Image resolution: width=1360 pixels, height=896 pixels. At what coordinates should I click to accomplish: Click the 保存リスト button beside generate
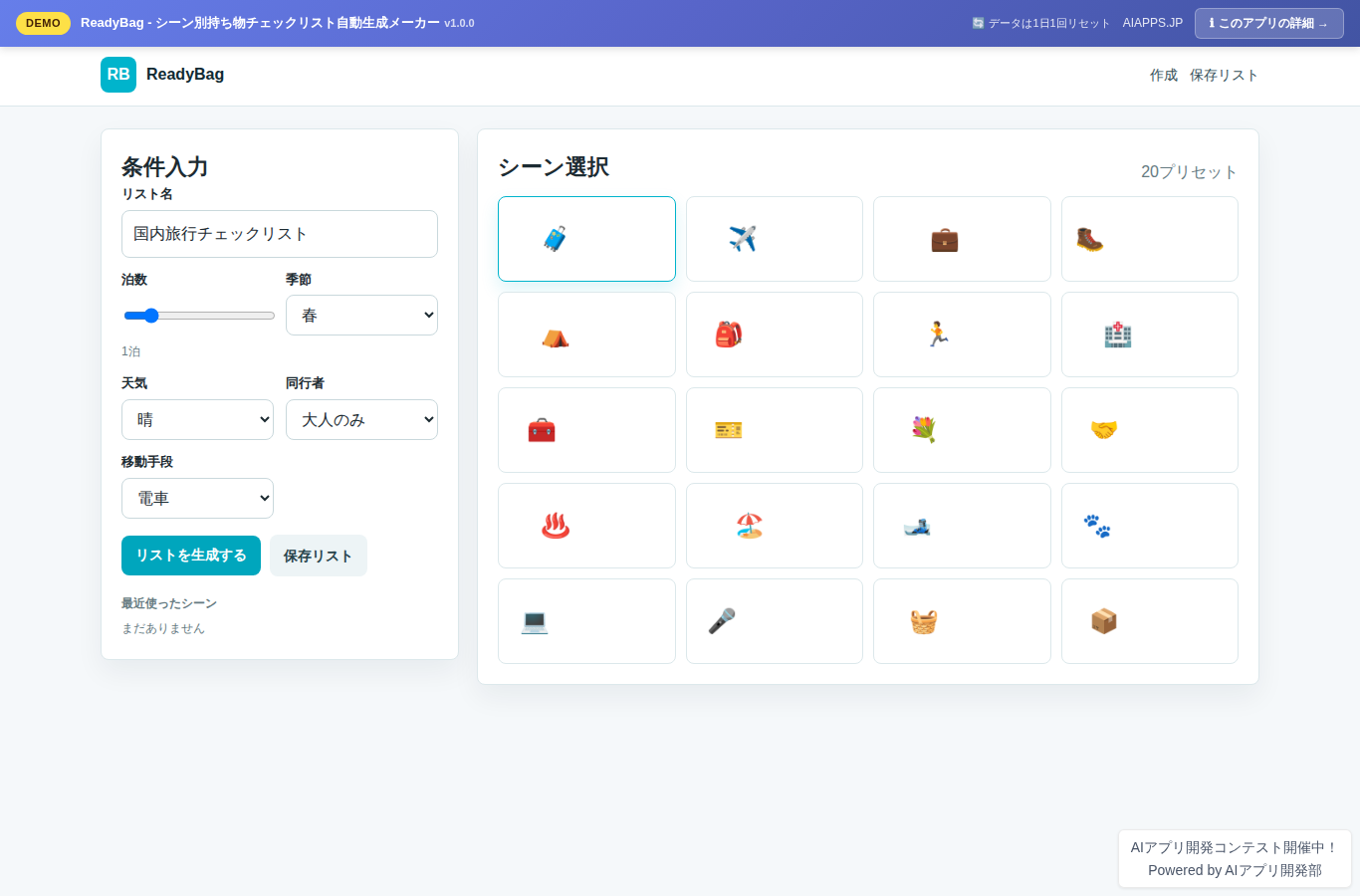319,556
